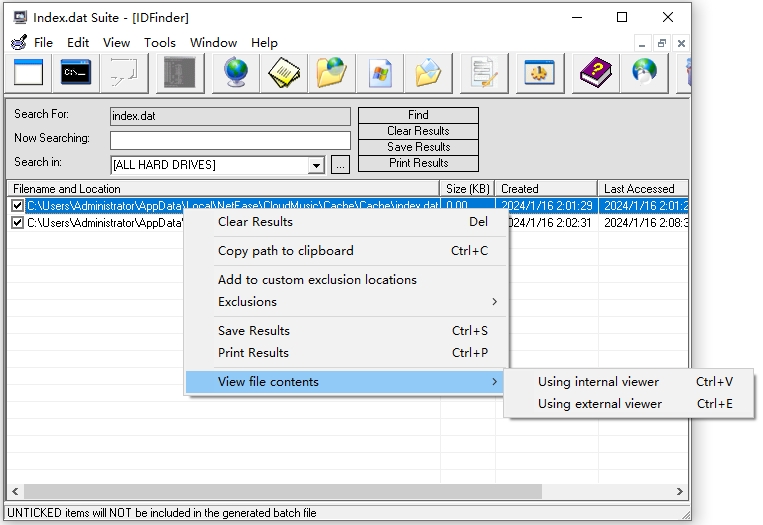This screenshot has height=525, width=763.
Task: Choose Copy path to clipboard
Action: [x=346, y=251]
